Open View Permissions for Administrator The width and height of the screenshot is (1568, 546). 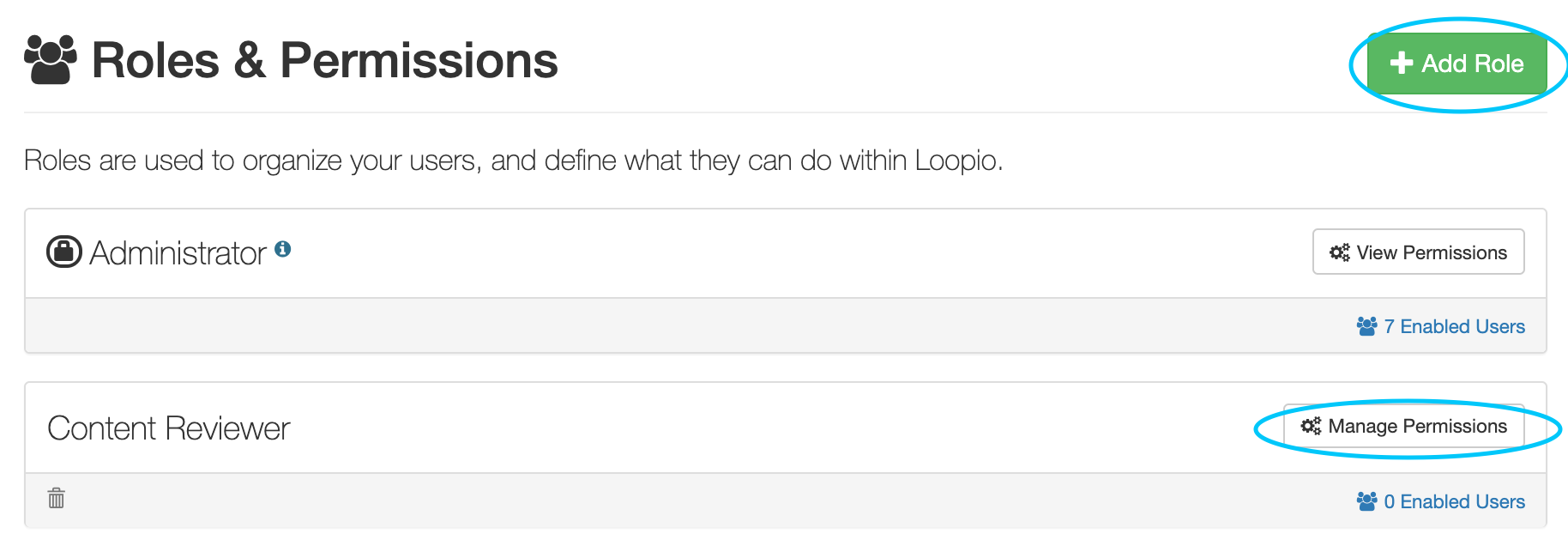click(1417, 252)
